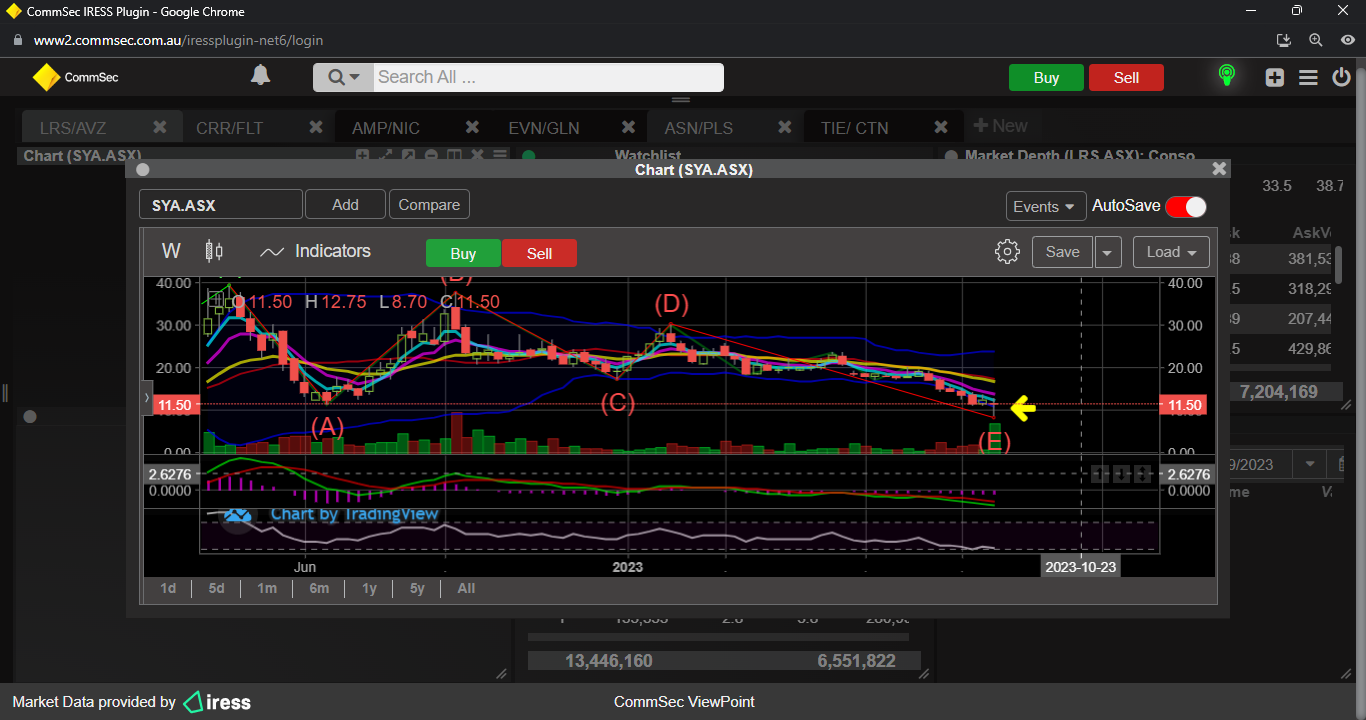Viewport: 1366px width, 720px height.
Task: Select the All time range
Action: coord(466,588)
